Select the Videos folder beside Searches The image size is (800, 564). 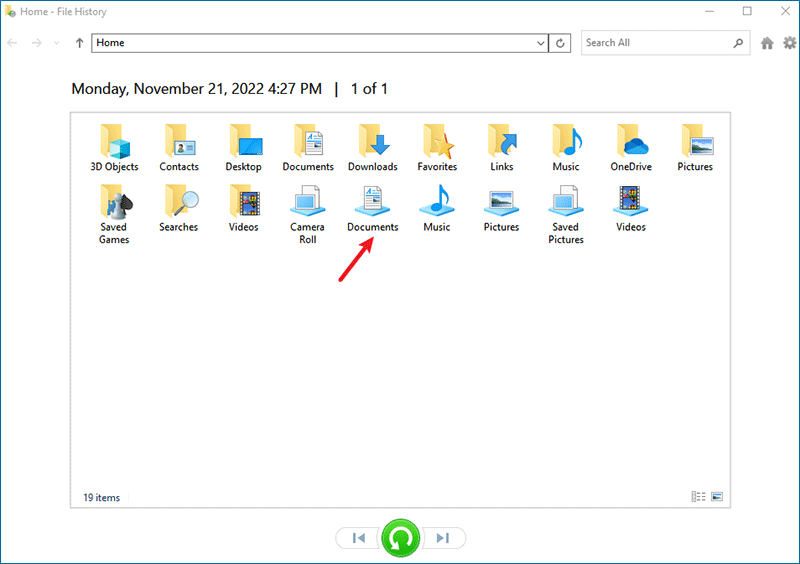[244, 208]
